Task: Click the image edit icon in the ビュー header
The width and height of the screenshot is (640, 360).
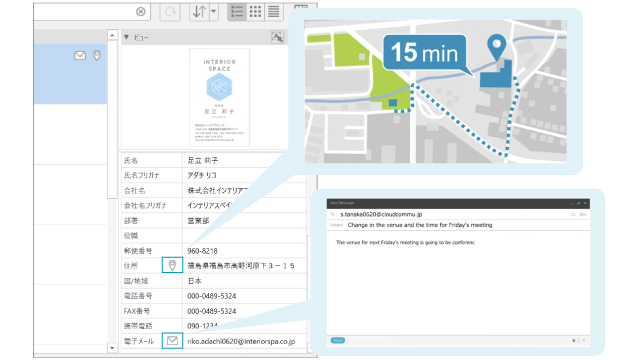Action: pyautogui.click(x=278, y=37)
